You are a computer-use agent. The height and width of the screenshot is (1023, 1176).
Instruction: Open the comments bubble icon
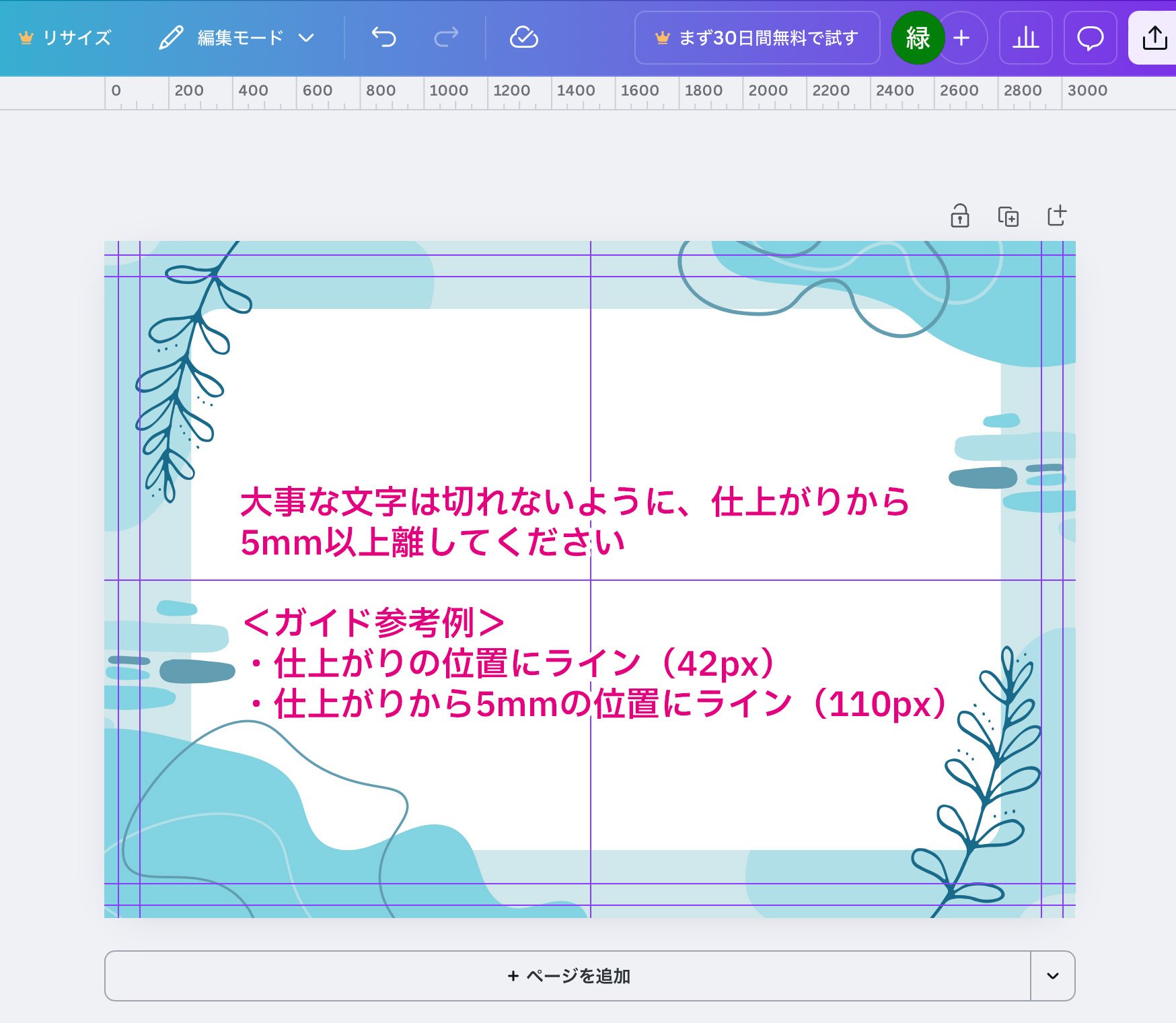point(1090,38)
